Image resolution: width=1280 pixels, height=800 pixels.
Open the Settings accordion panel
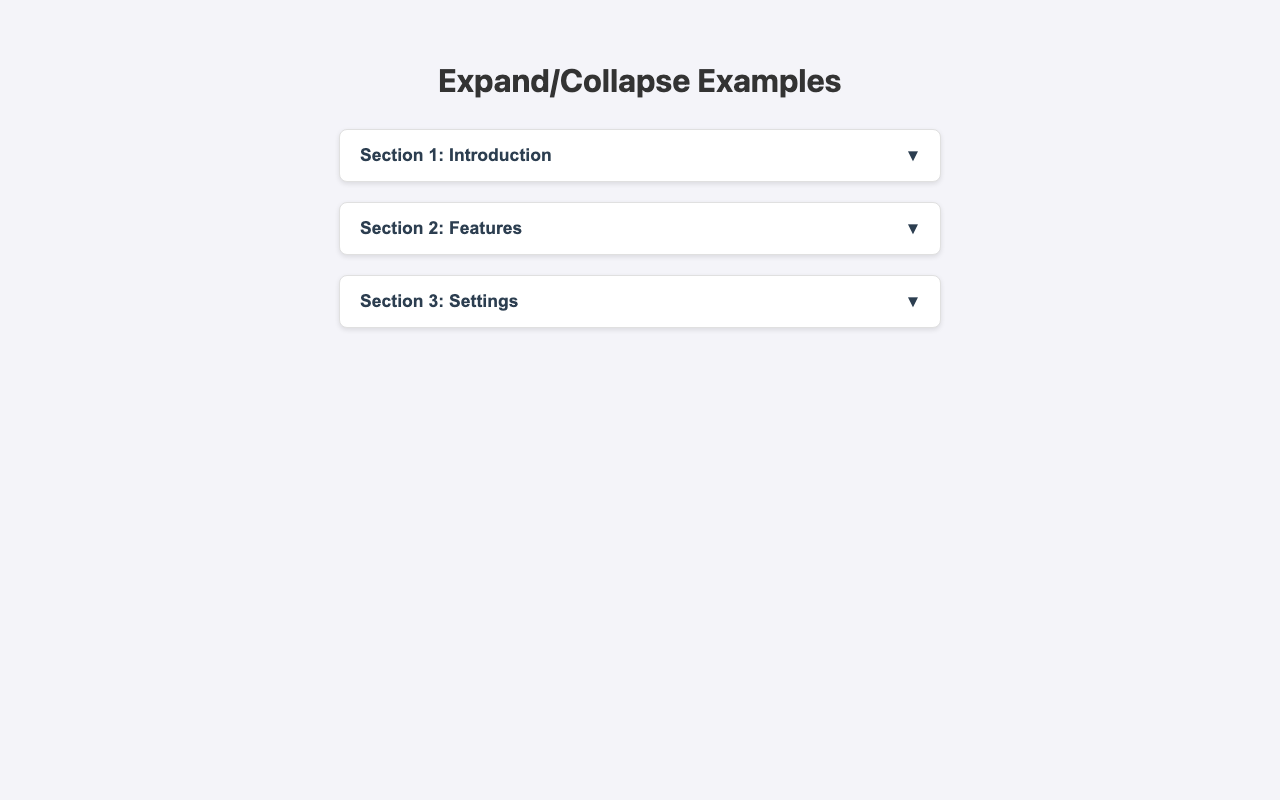[640, 301]
